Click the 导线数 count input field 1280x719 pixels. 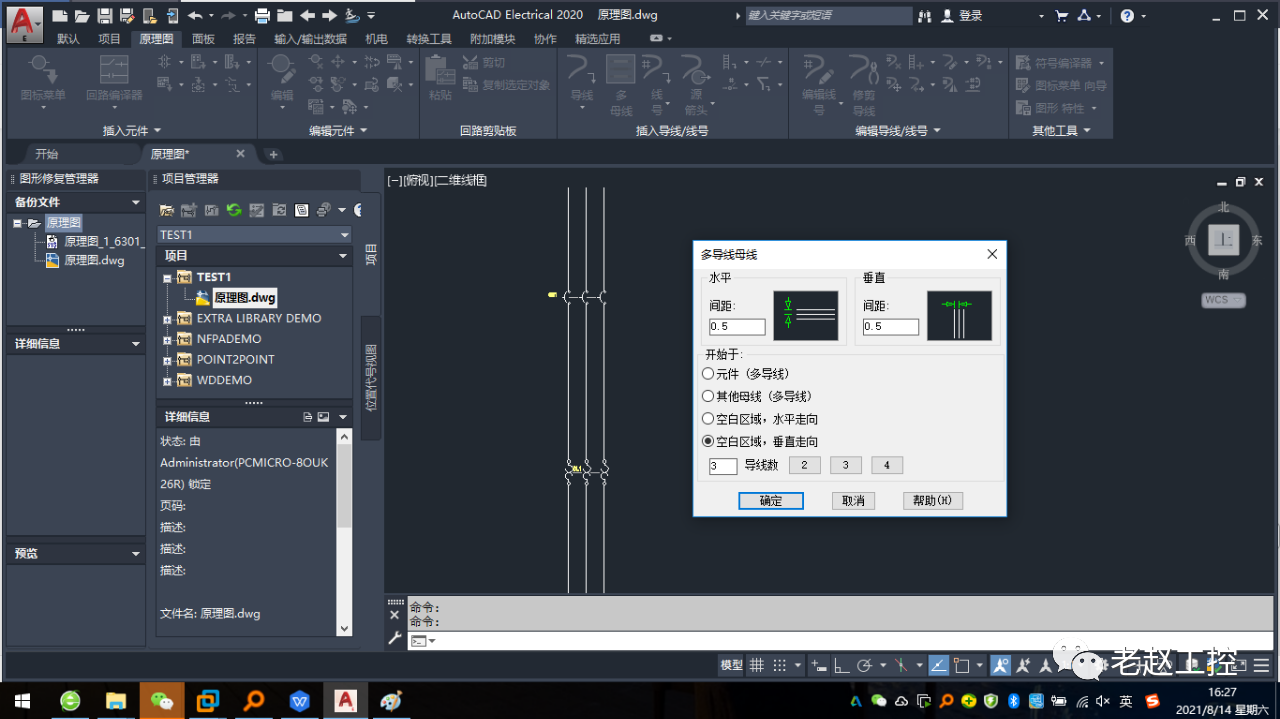[x=723, y=466]
